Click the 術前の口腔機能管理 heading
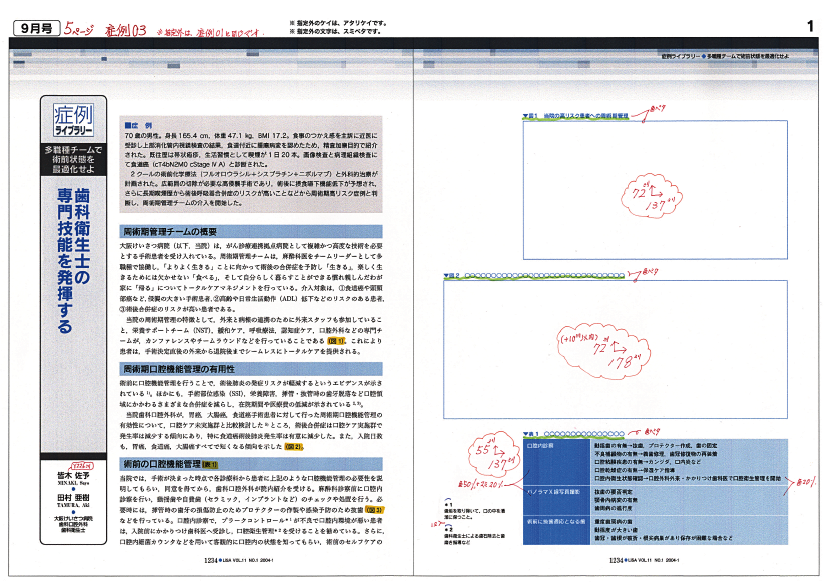The image size is (831, 582). (x=166, y=465)
